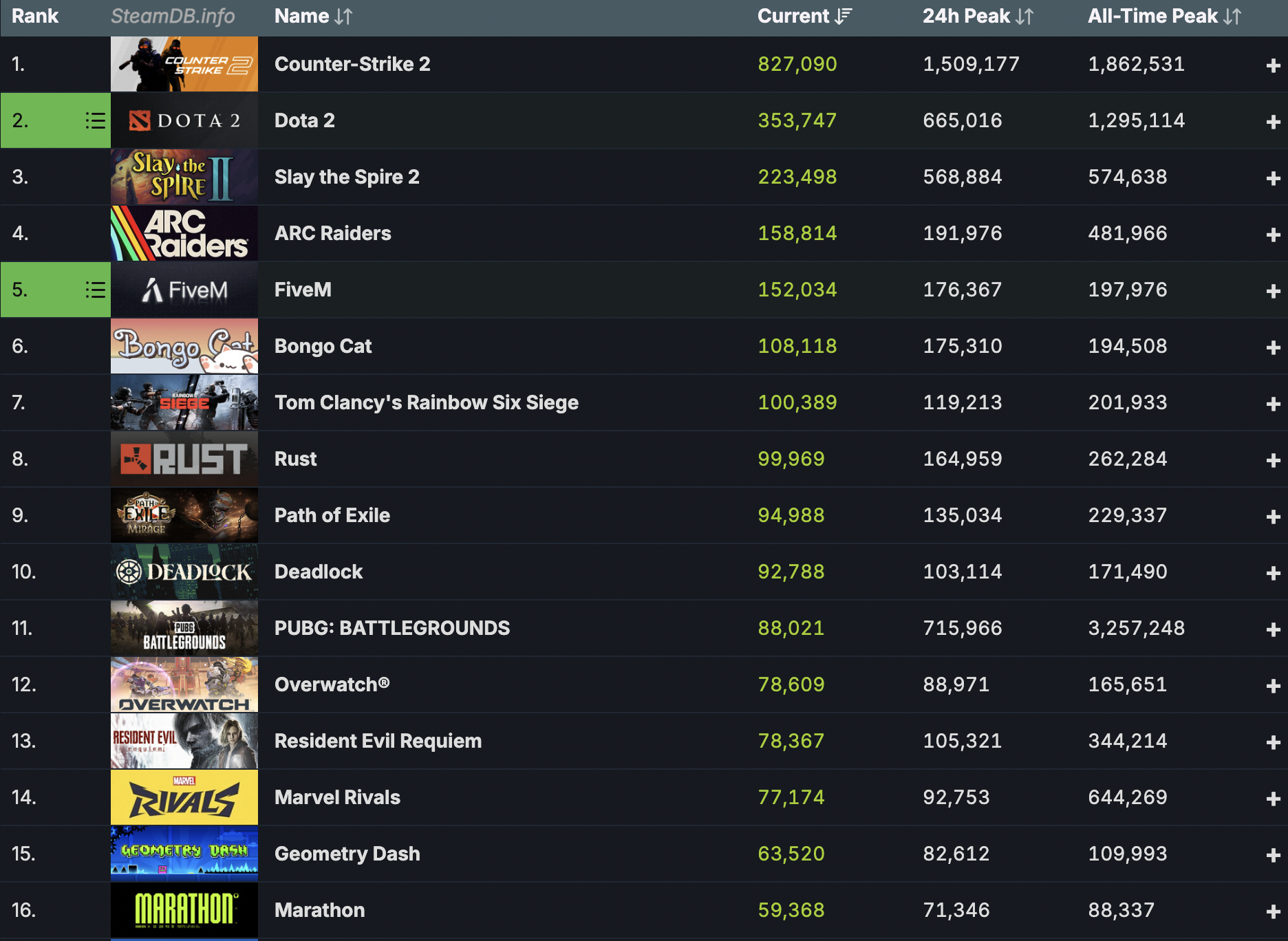Click the Marathon game logo thumbnail
This screenshot has height=941, width=1288.
[184, 910]
